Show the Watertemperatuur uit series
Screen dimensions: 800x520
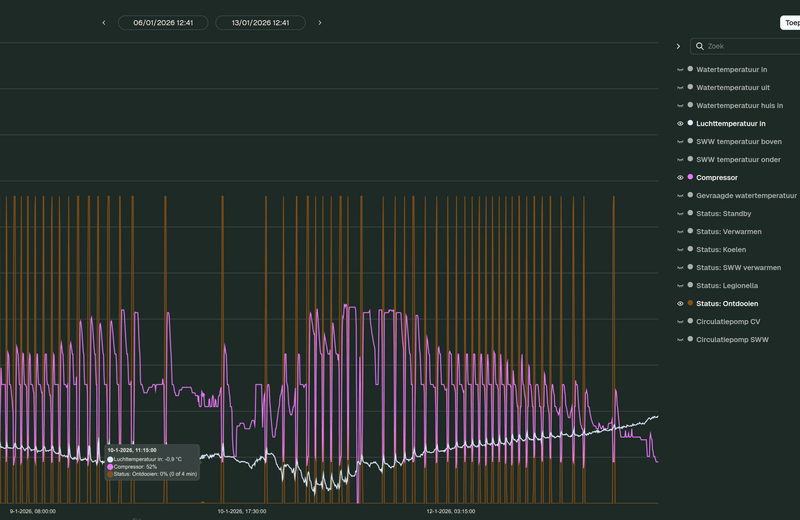680,87
